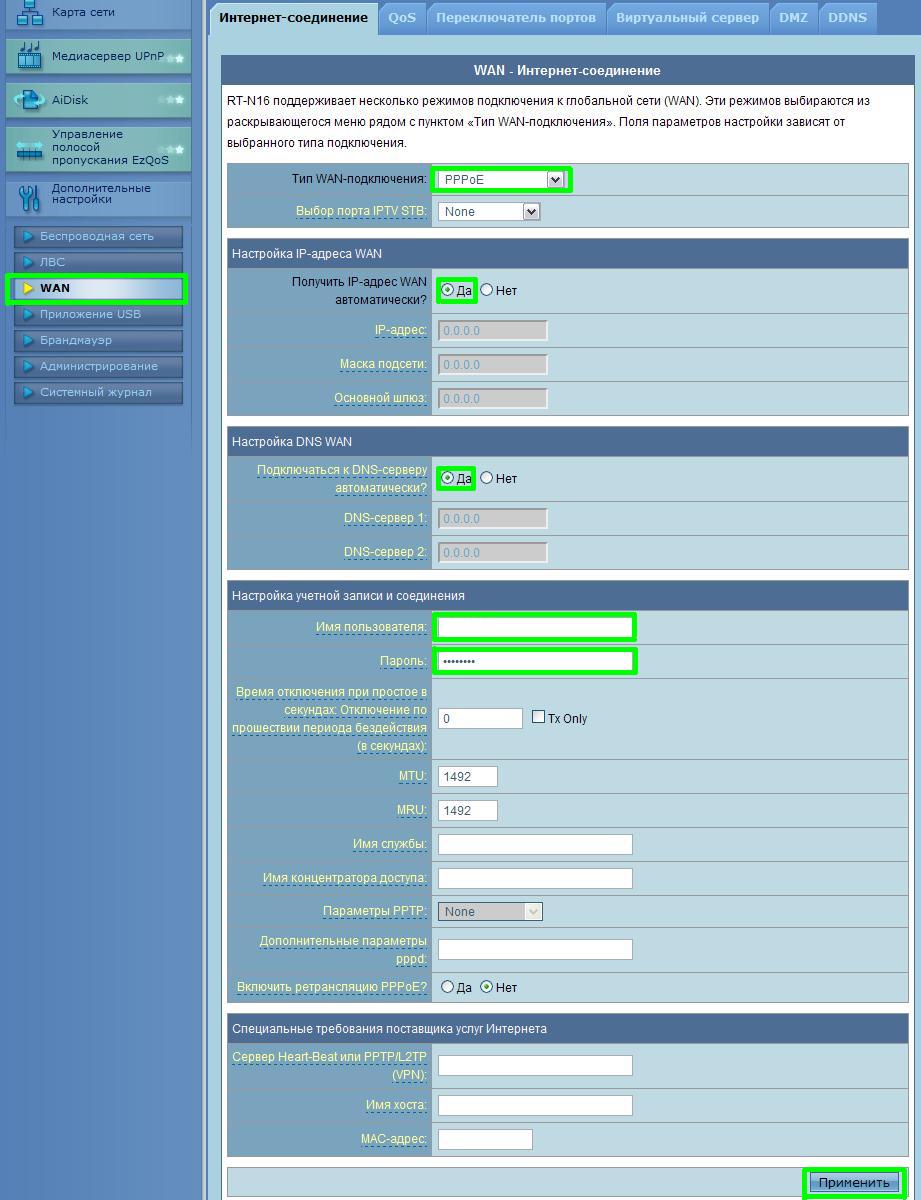The image size is (921, 1200).
Task: Click the Дополнительные настройки tools icon
Action: (x=30, y=197)
